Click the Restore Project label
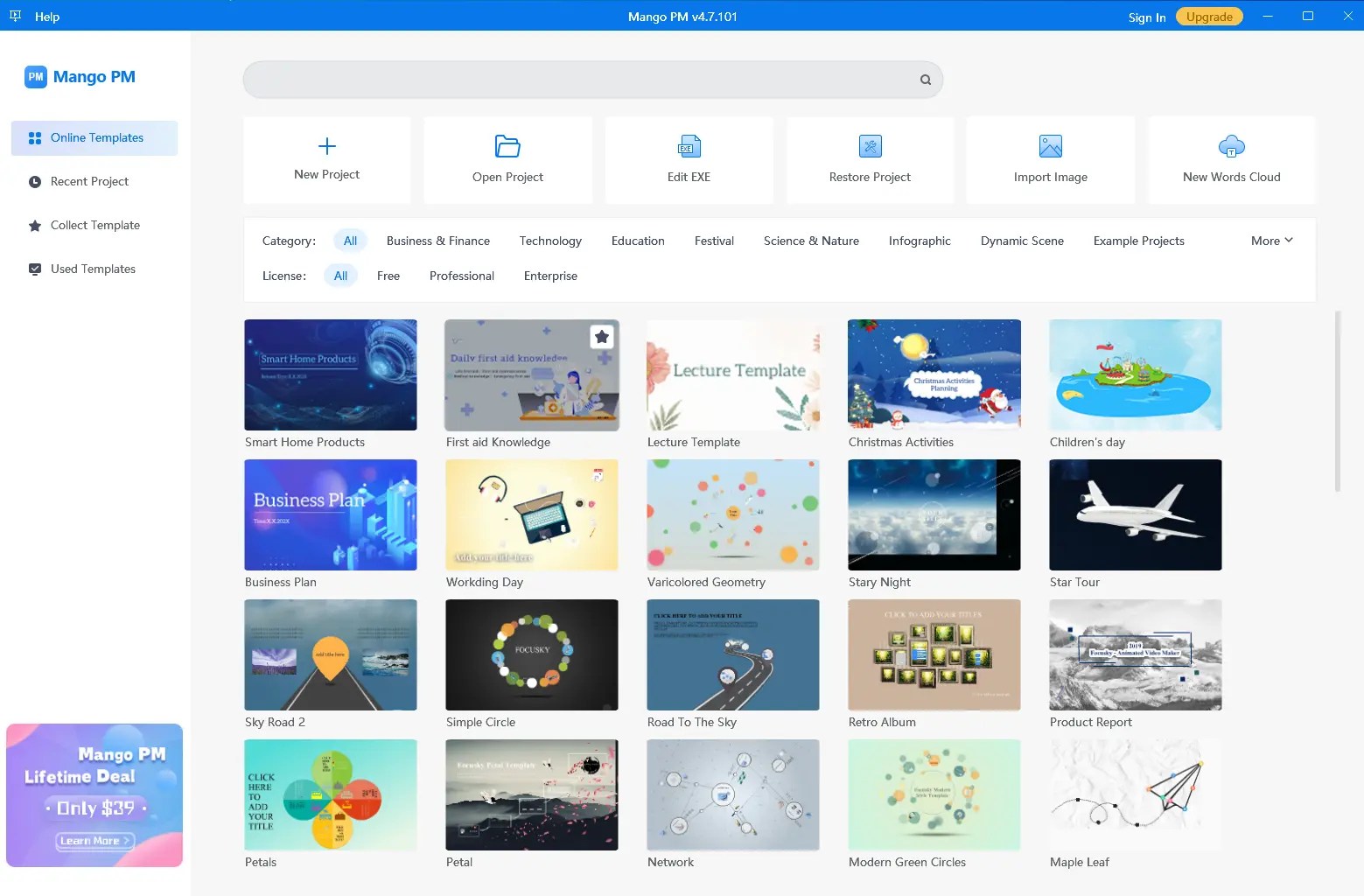 coord(870,177)
